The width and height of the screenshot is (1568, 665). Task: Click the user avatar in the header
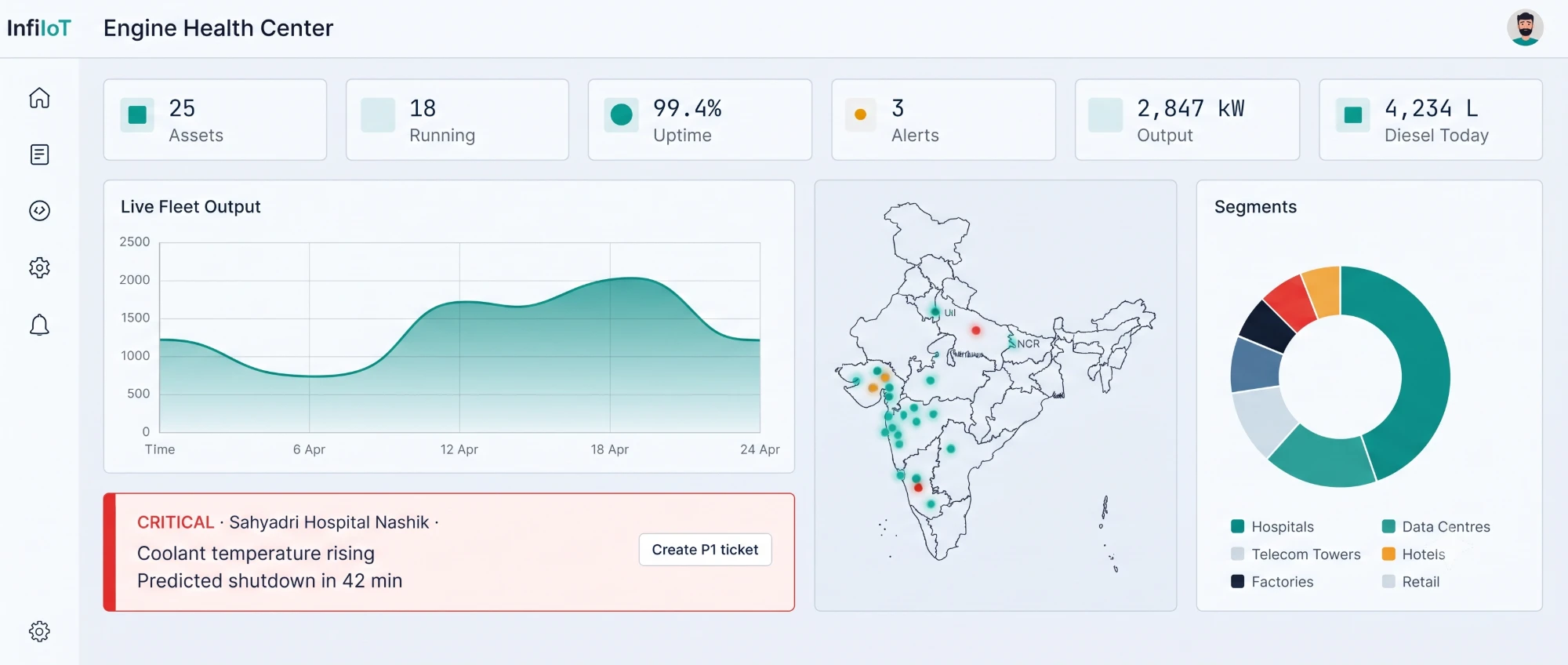coord(1525,28)
